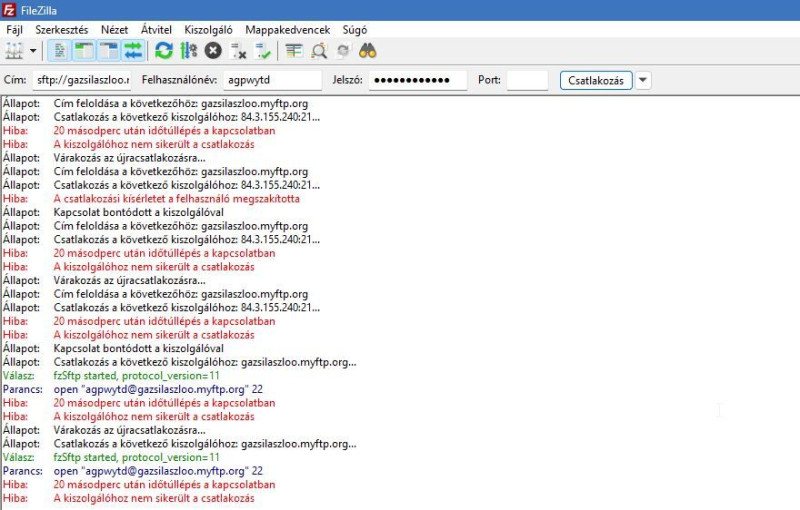Image resolution: width=800 pixels, height=510 pixels.
Task: Focus the Felhasználónév field containing agpwytd
Action: click(272, 80)
